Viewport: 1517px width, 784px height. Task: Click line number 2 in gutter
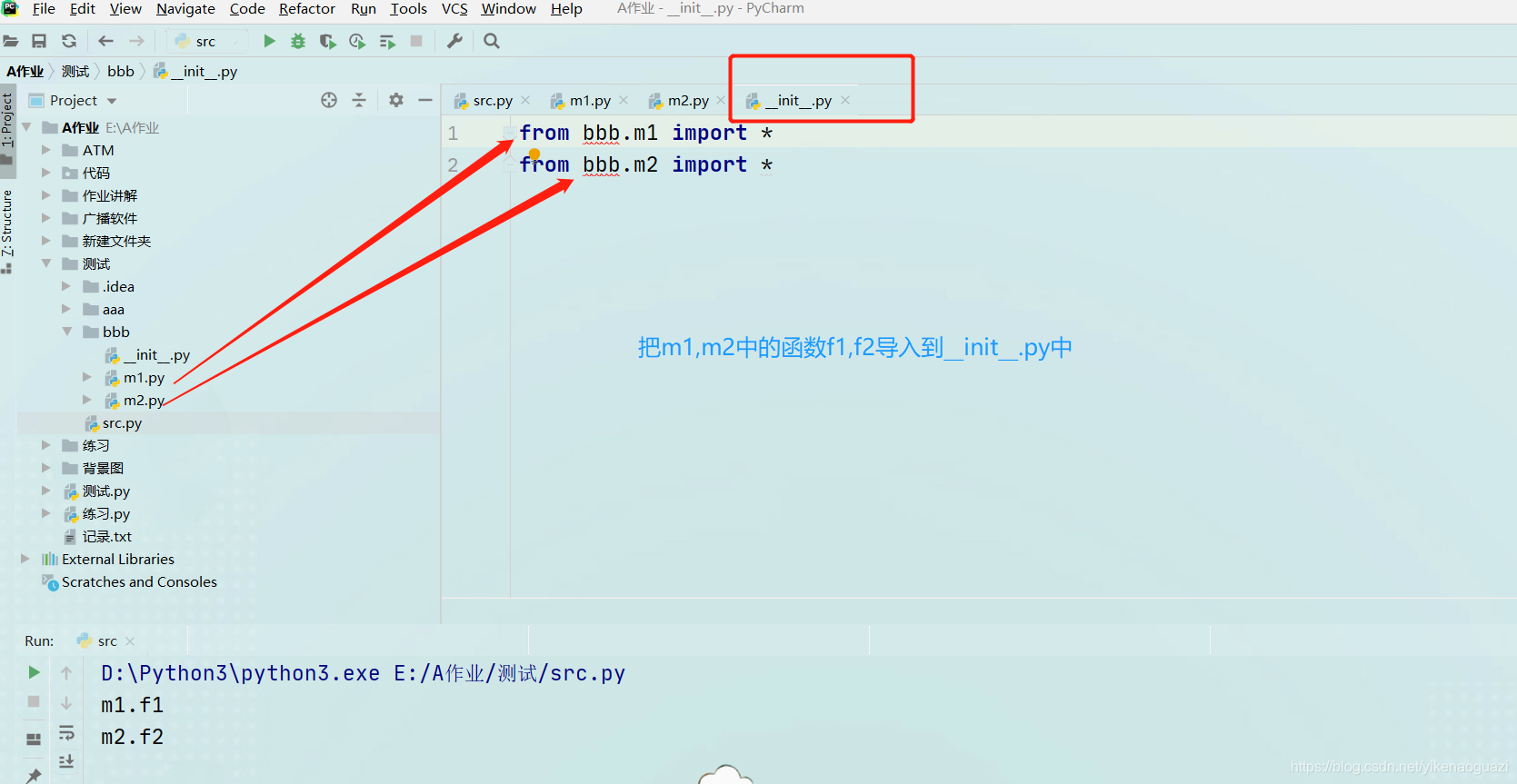click(453, 165)
